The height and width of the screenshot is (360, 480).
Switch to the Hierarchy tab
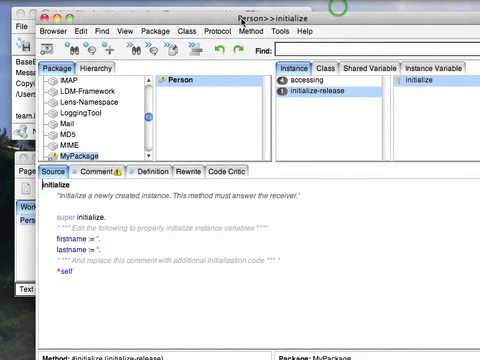(x=96, y=68)
